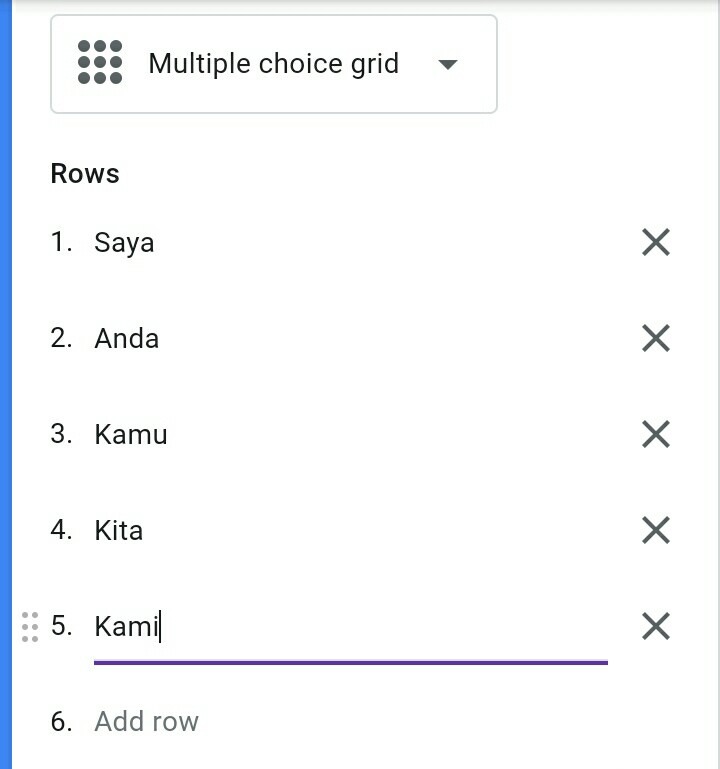Remove the "Kamu" row
This screenshot has height=769, width=720.
(x=655, y=434)
